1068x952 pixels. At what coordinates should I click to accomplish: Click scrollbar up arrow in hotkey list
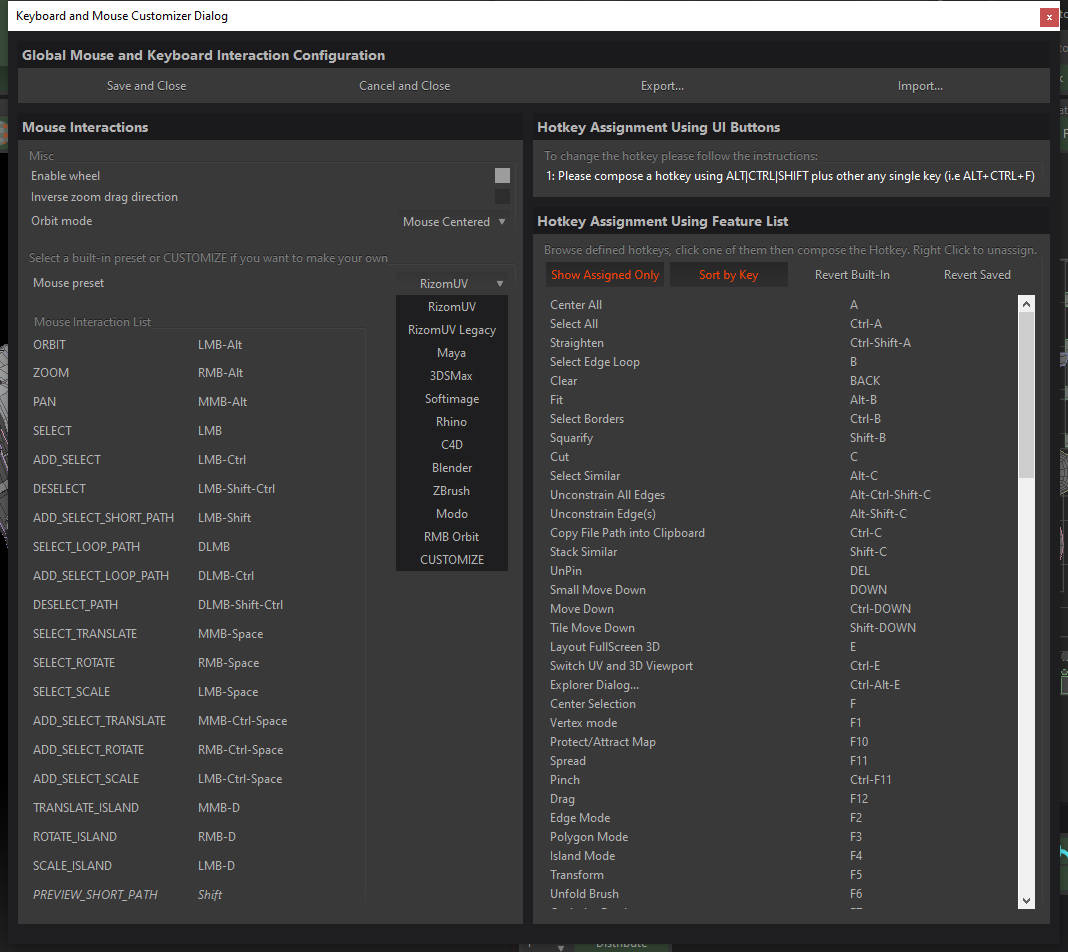pos(1026,304)
